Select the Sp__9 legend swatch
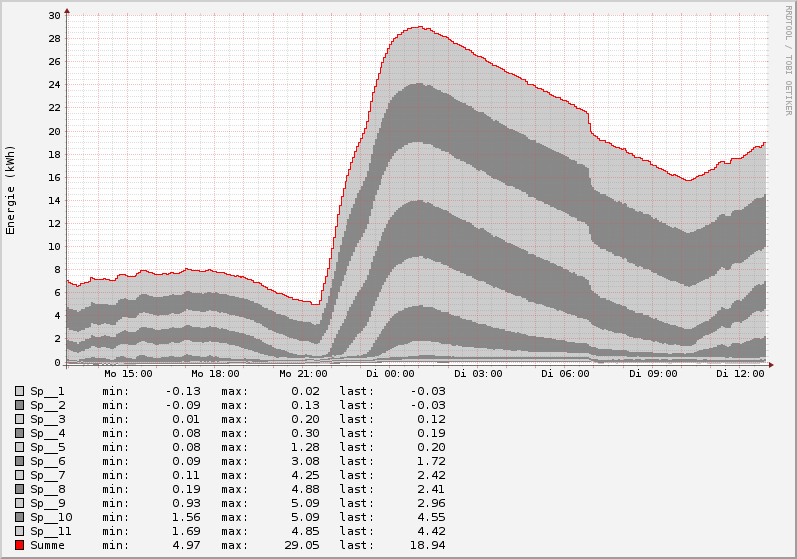This screenshot has width=797, height=559. 20,503
